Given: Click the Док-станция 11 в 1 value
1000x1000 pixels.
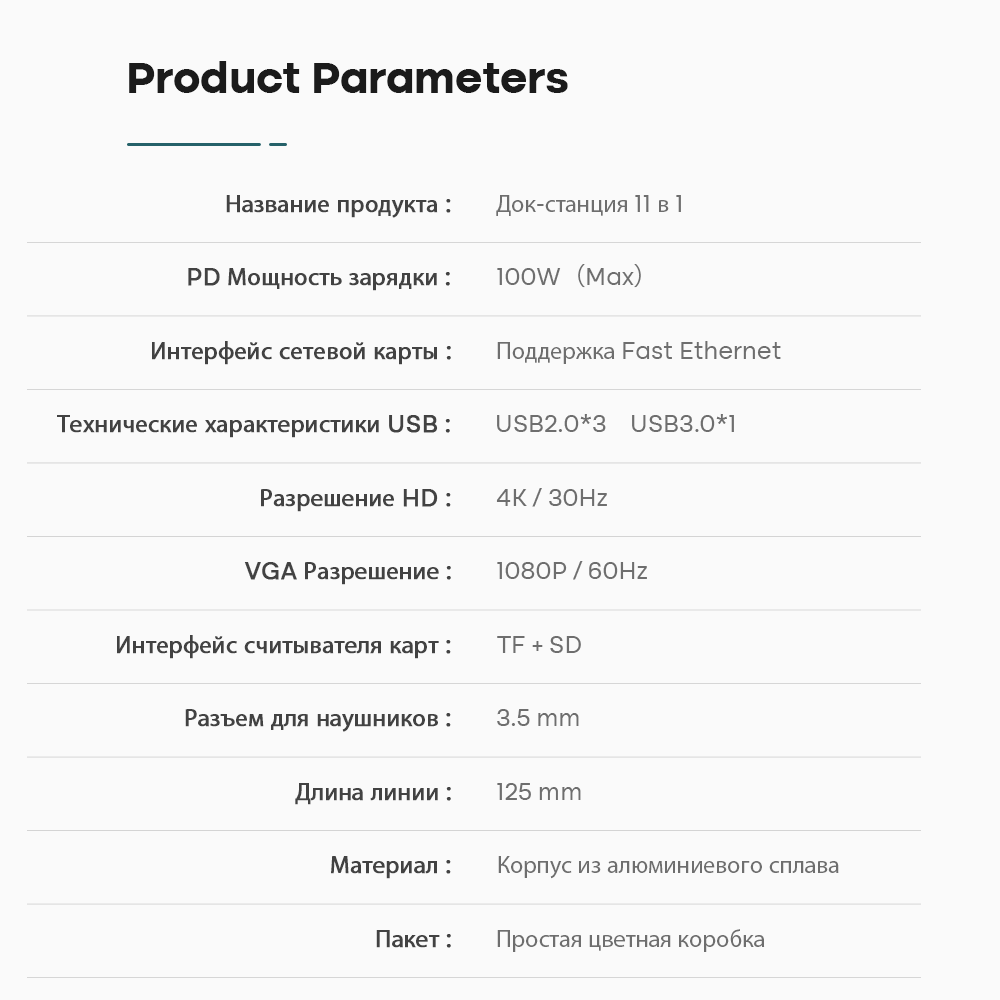Looking at the screenshot, I should coord(589,205).
